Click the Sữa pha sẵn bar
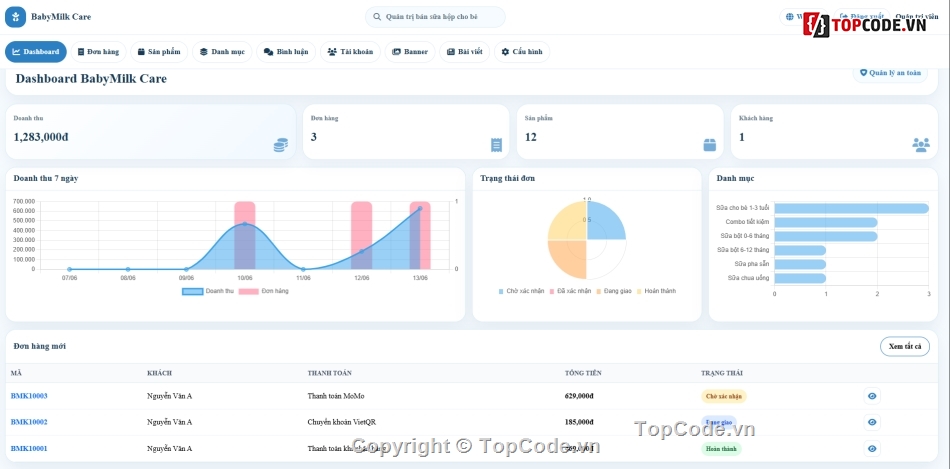Screen dimensions: 950x469 pyautogui.click(x=800, y=264)
